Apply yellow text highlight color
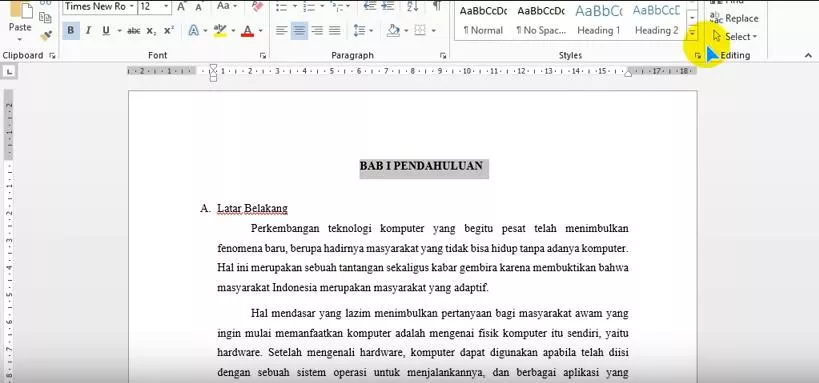The height and width of the screenshot is (383, 819). point(220,31)
